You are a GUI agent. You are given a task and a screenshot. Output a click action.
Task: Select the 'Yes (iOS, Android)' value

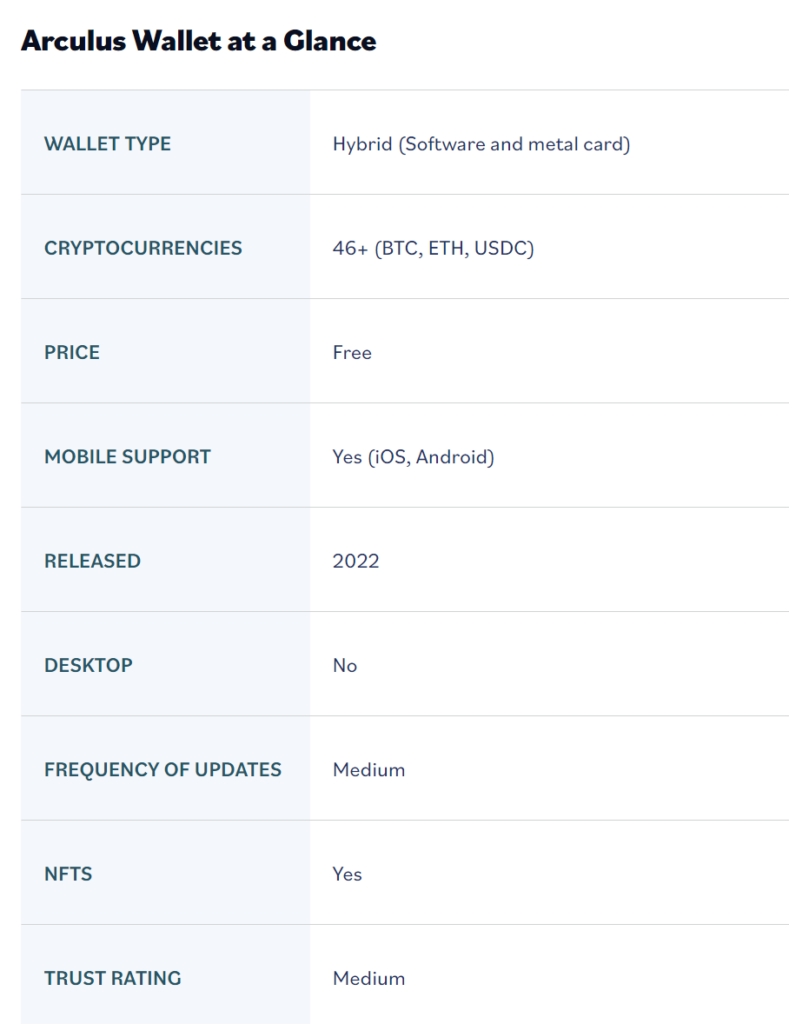pyautogui.click(x=413, y=457)
